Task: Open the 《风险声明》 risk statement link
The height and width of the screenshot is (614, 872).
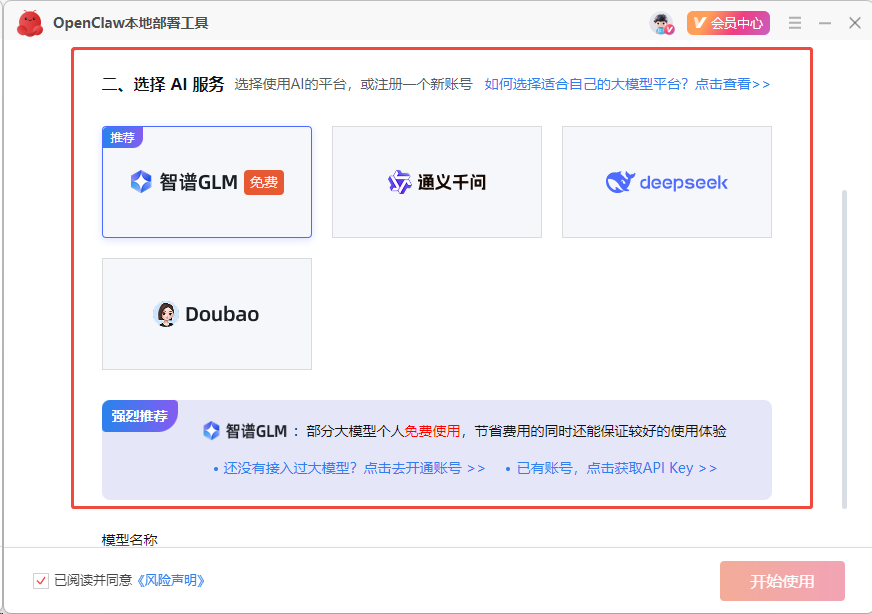Action: [172, 580]
